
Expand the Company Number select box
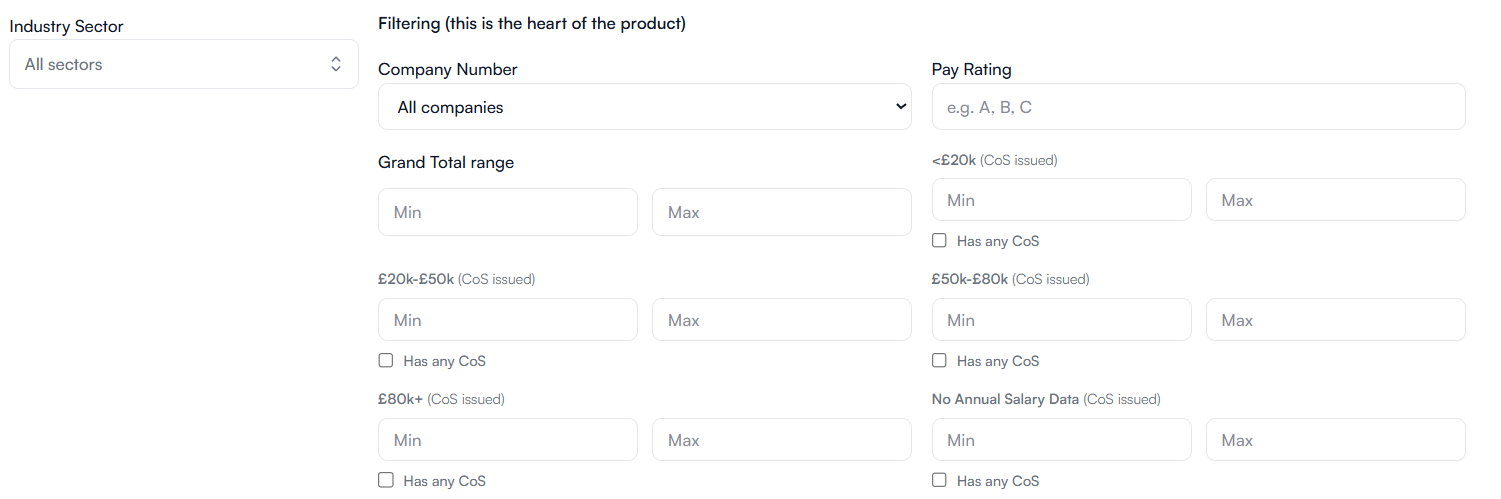tap(644, 107)
